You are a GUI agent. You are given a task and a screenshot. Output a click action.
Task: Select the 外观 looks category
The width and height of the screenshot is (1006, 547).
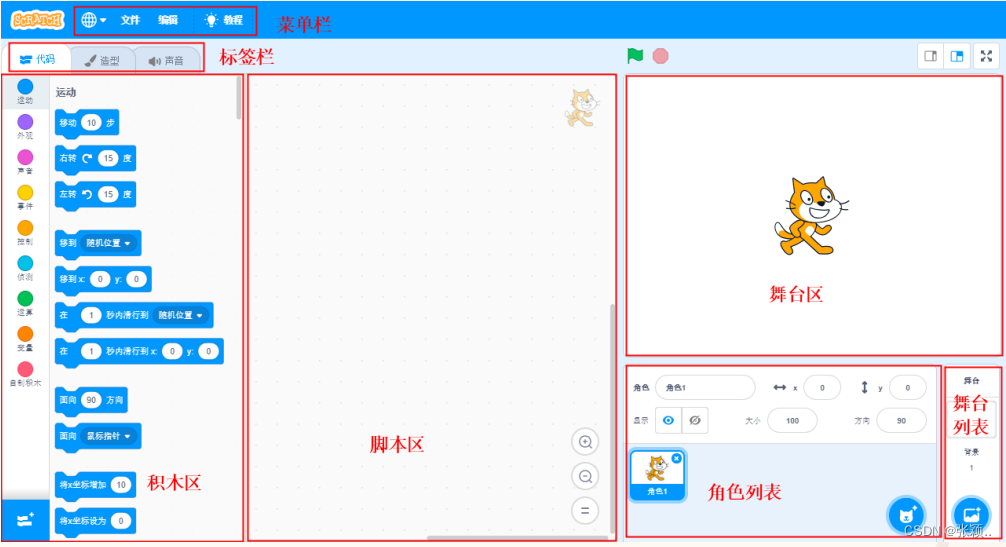25,126
